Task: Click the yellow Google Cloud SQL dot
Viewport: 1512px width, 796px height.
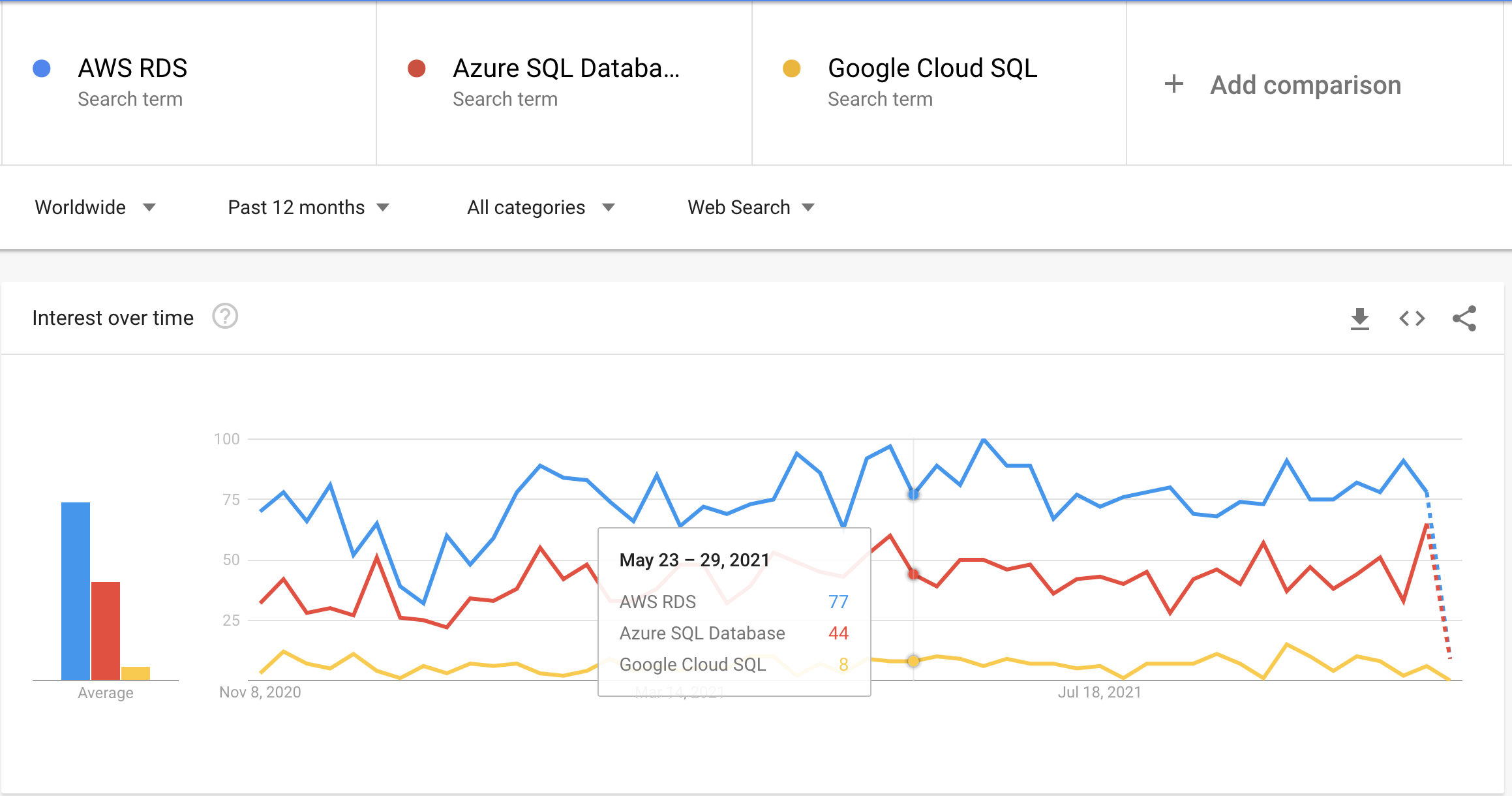Action: 791,69
